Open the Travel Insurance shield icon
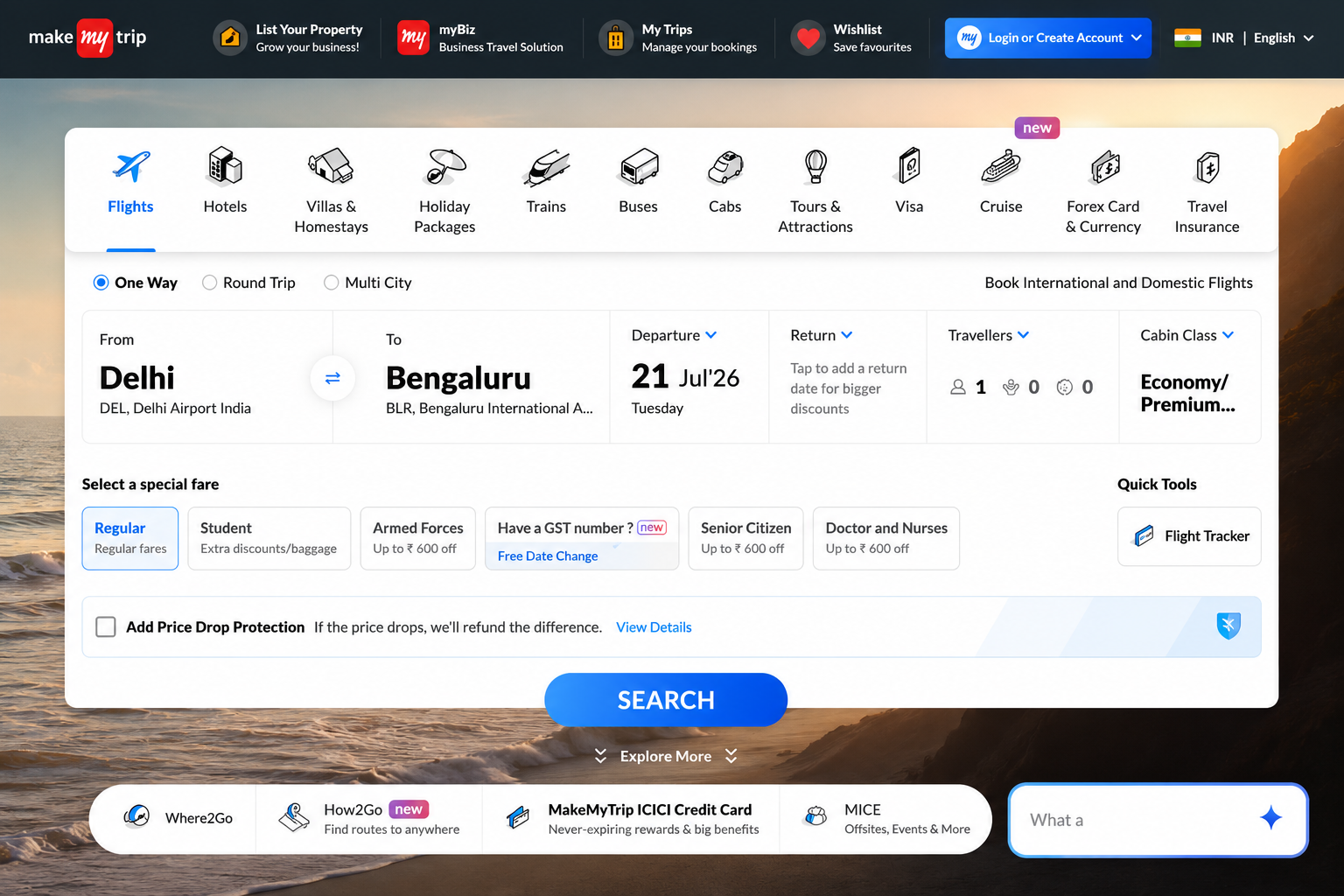1344x896 pixels. point(1207,167)
